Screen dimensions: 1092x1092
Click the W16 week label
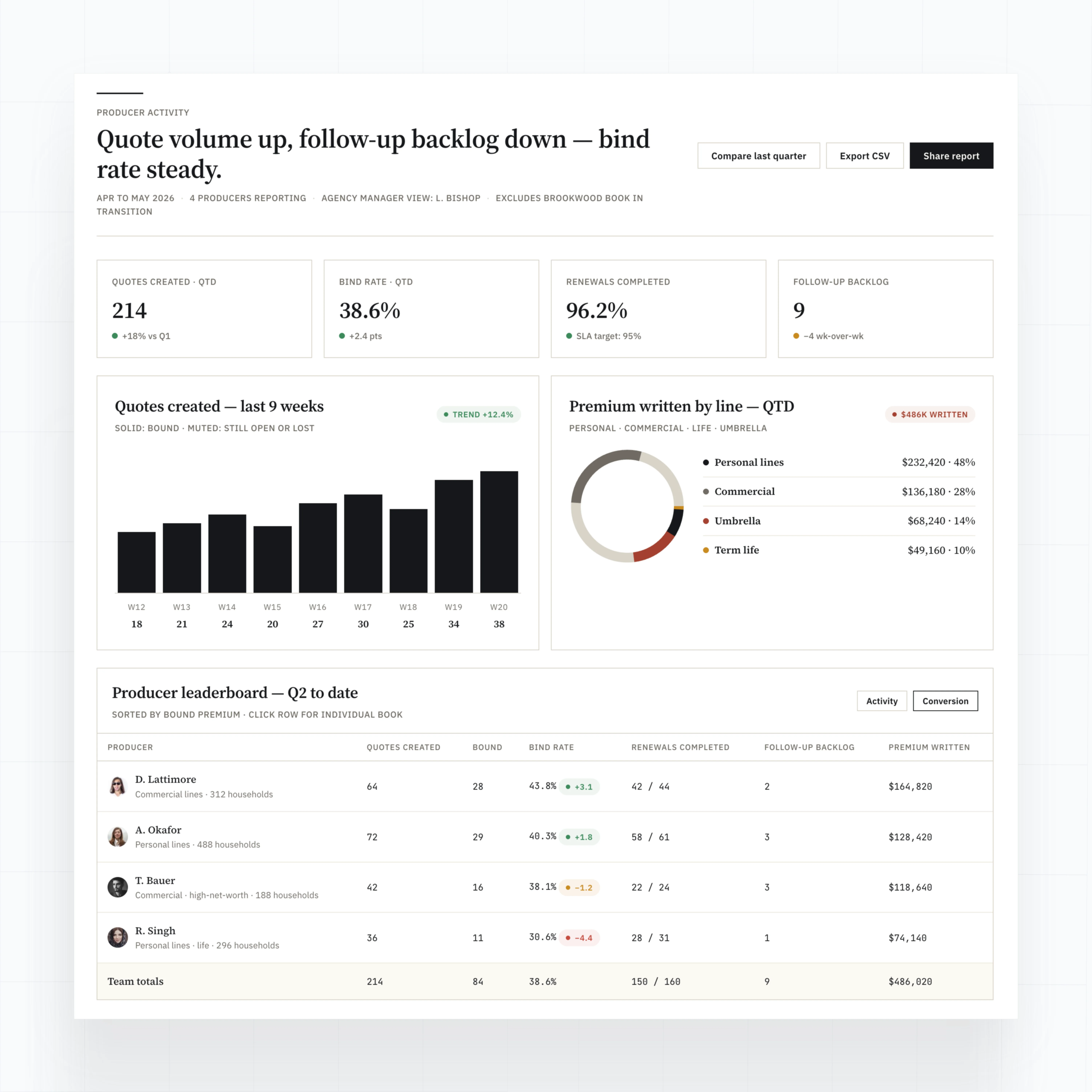318,607
